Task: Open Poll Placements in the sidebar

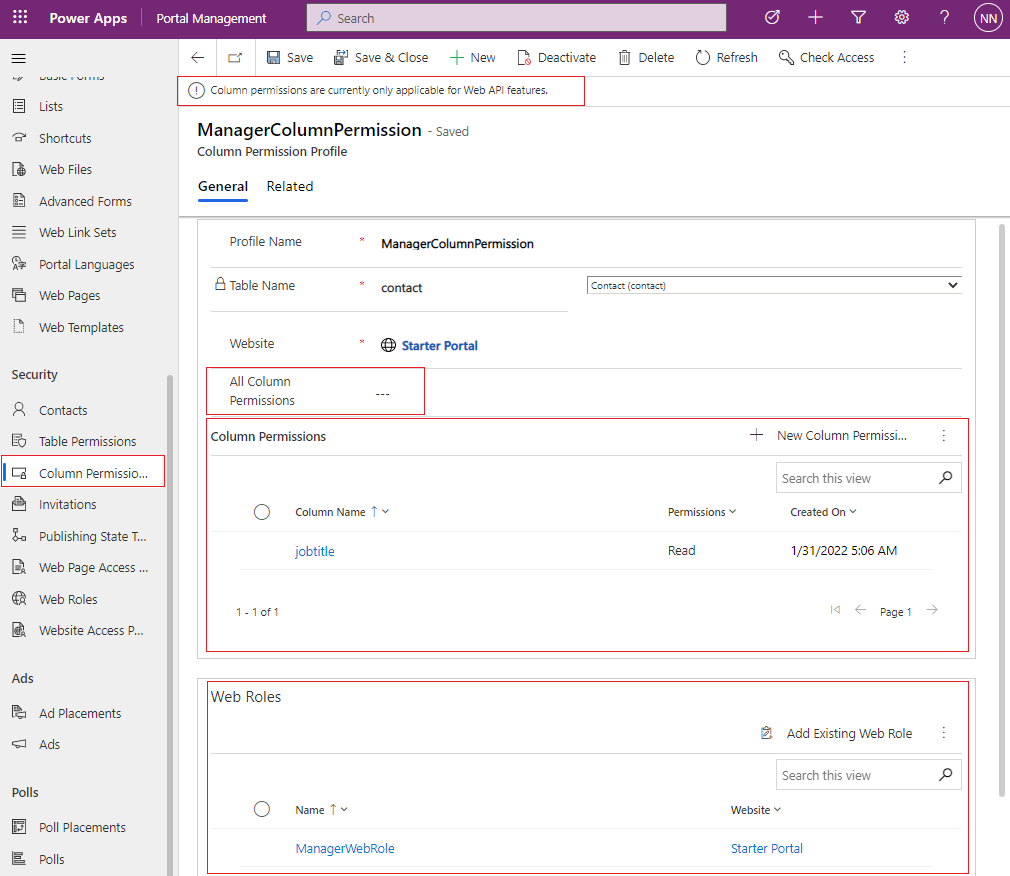Action: click(82, 827)
